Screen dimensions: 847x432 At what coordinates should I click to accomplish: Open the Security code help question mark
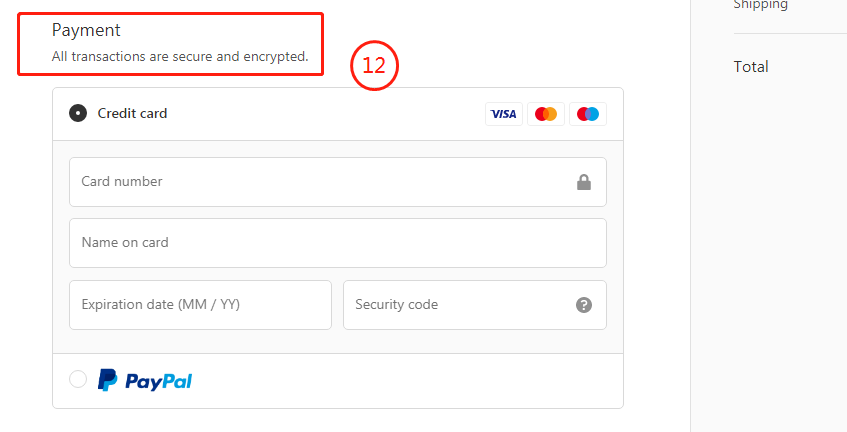584,305
